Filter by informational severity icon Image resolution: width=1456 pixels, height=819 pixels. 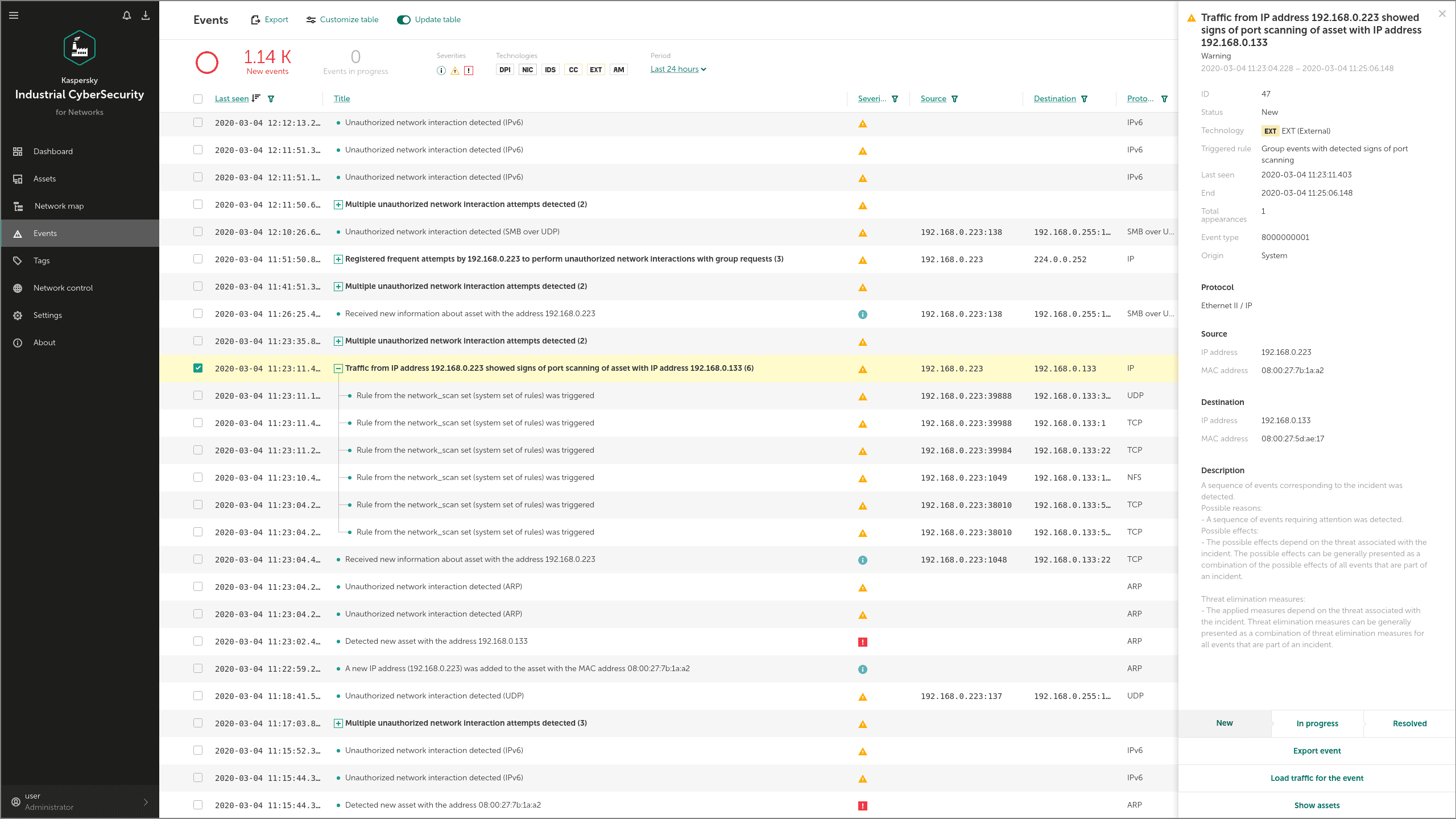coord(441,71)
